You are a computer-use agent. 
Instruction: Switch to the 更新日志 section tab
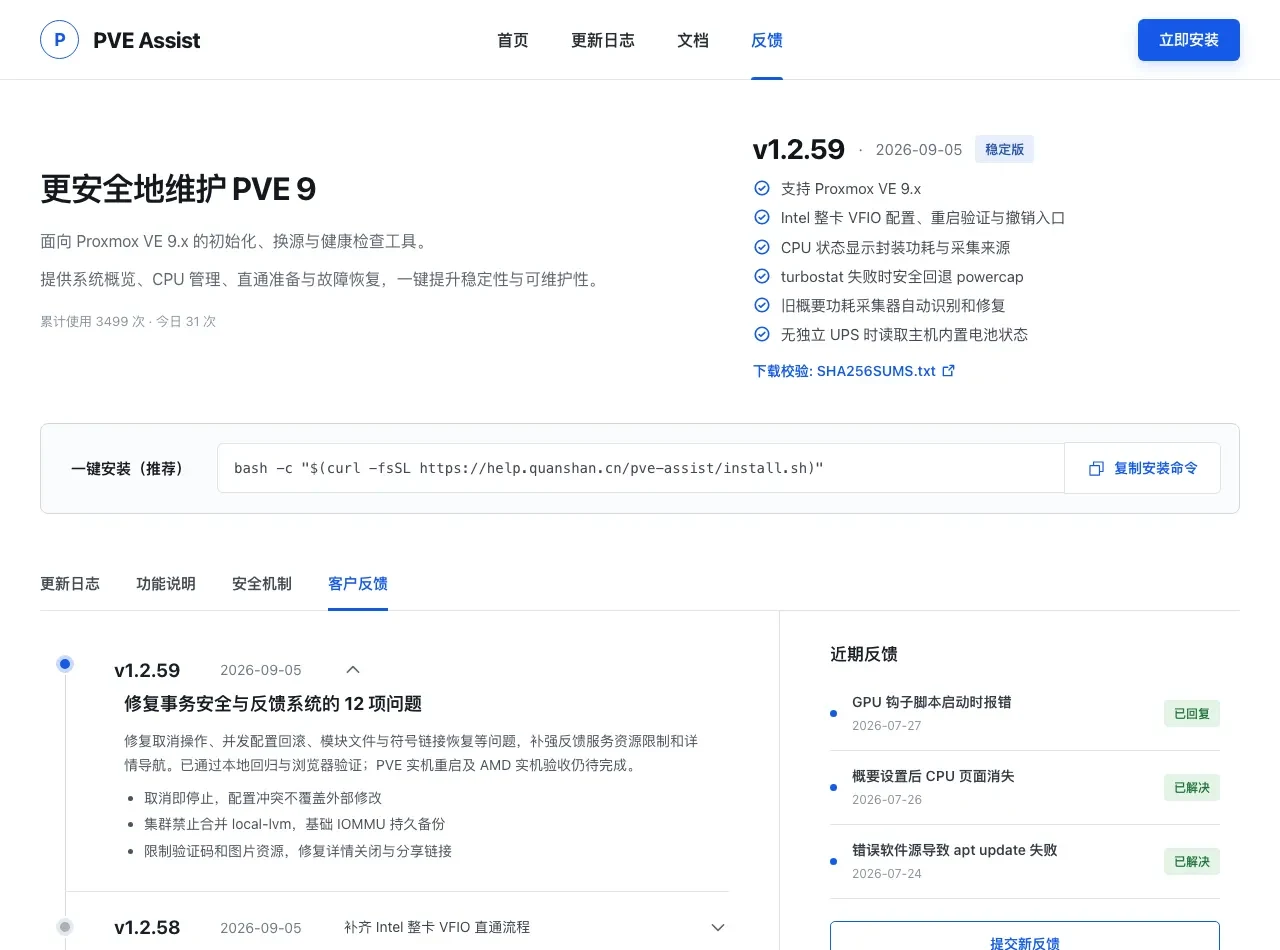click(x=70, y=584)
